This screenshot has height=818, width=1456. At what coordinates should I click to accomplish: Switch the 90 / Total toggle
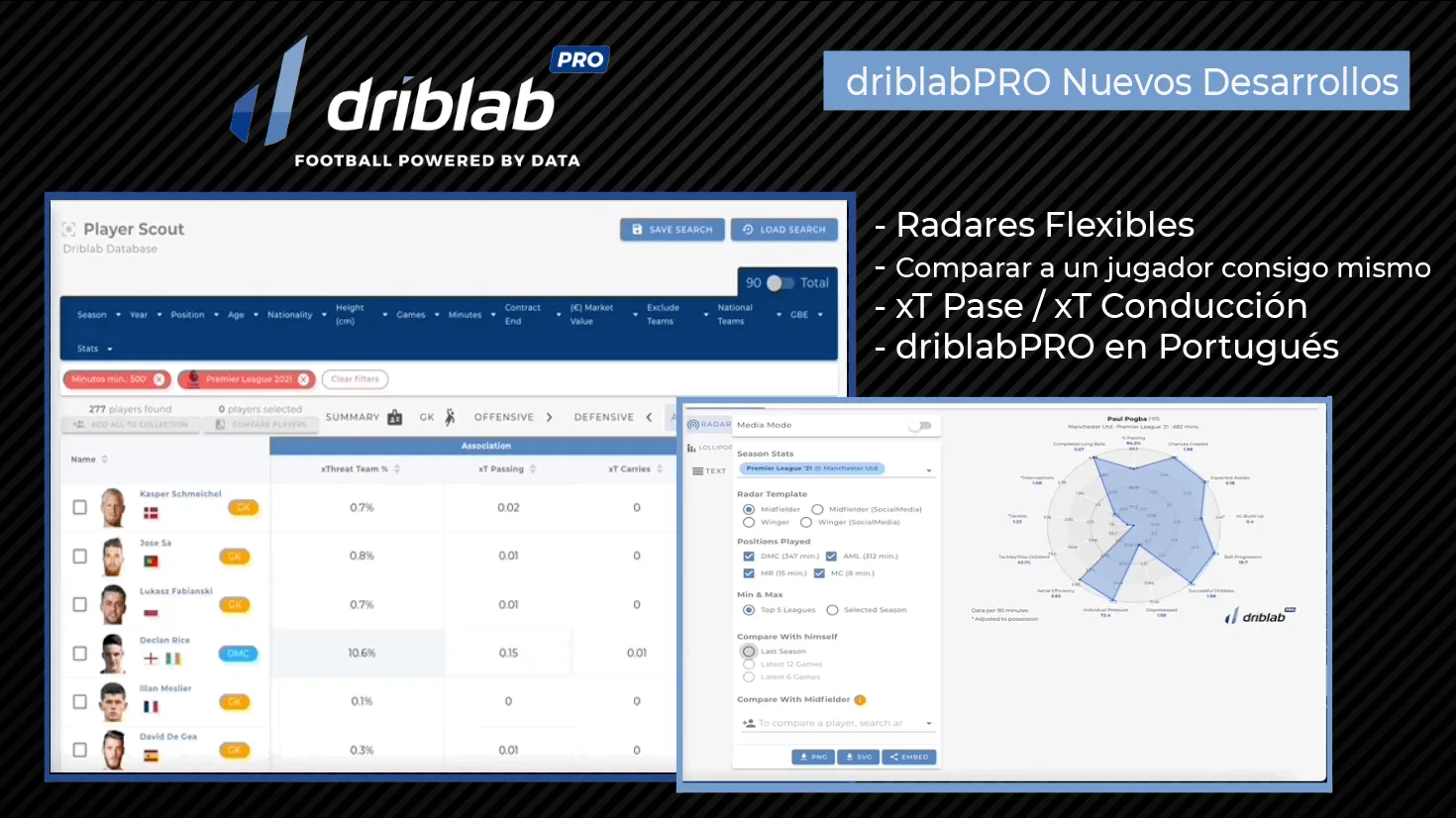[780, 283]
